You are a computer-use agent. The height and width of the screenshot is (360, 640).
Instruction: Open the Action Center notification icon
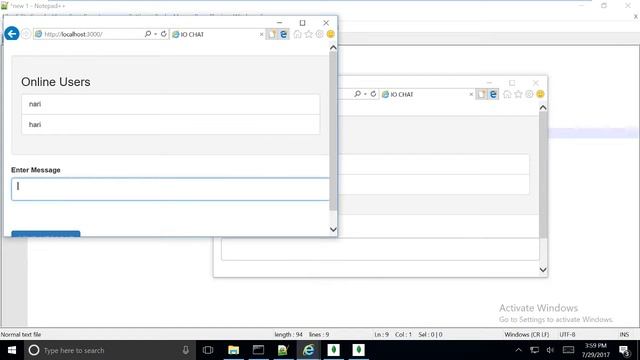(x=624, y=350)
